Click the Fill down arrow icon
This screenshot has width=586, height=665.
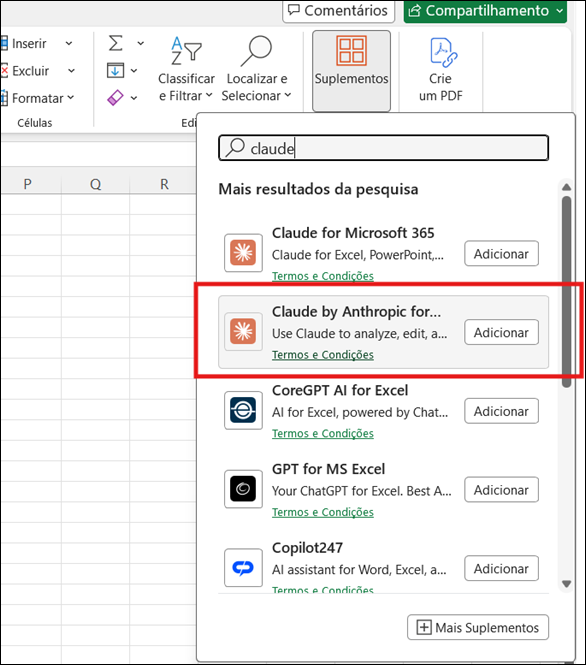click(x=115, y=70)
